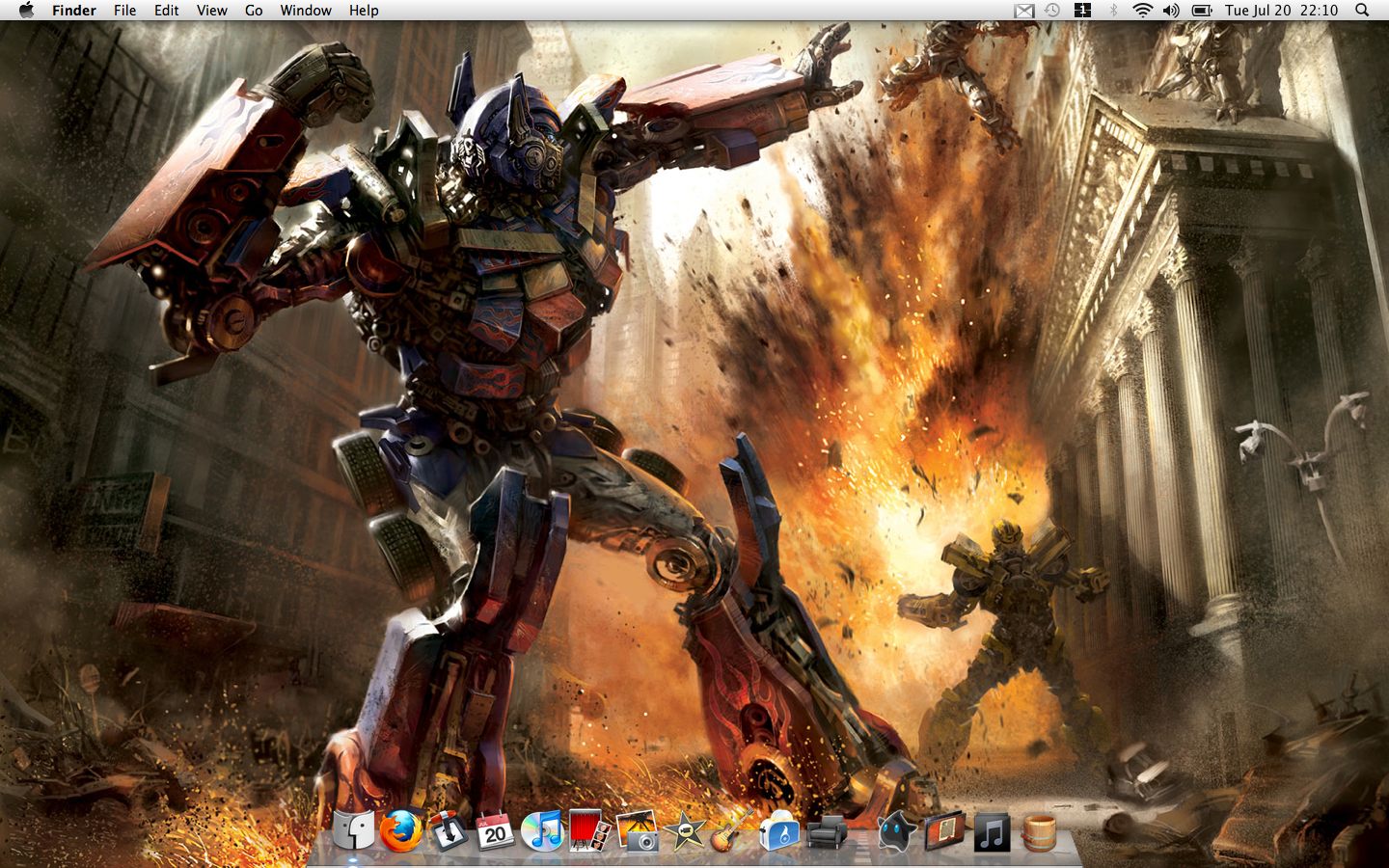Open the Edit menu

(167, 11)
